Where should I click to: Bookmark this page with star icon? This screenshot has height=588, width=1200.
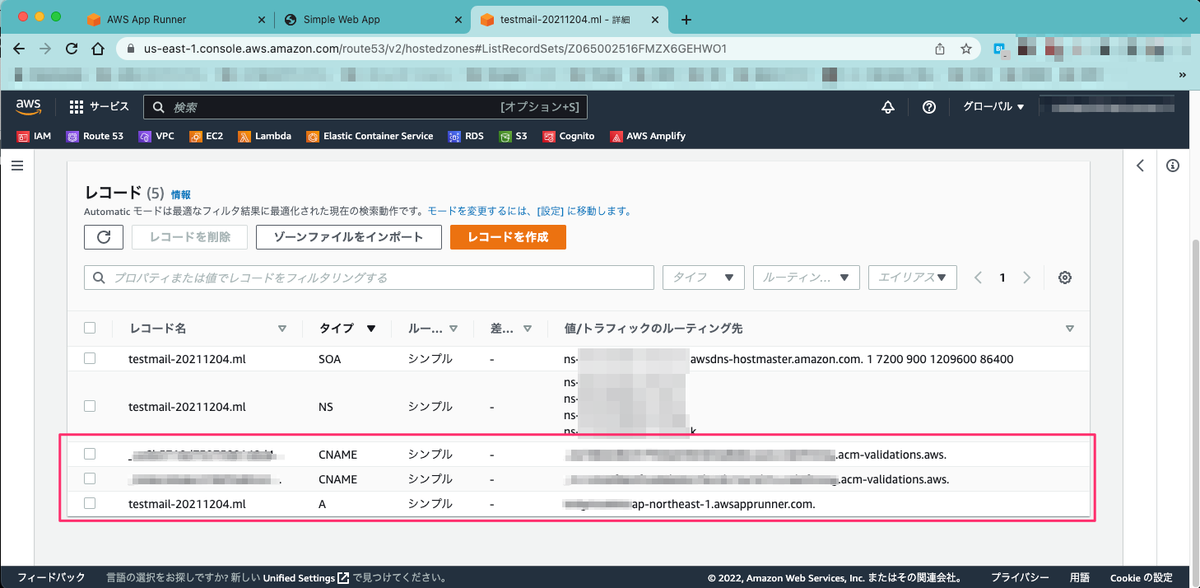pyautogui.click(x=966, y=48)
